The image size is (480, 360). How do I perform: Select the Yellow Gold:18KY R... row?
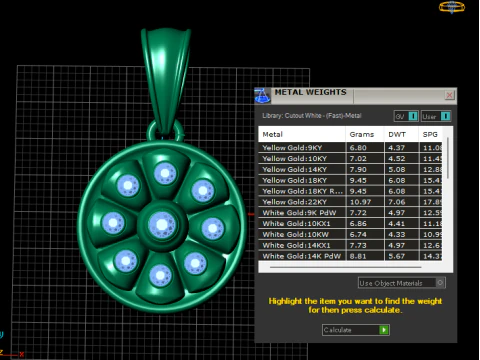[x=350, y=191]
